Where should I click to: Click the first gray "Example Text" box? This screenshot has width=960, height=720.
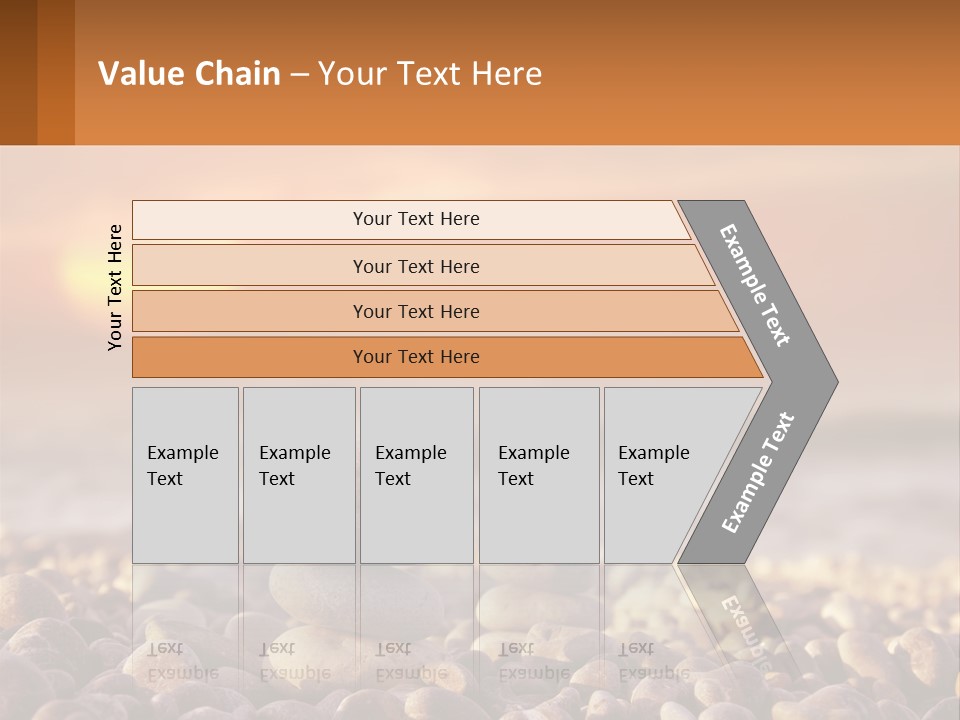click(184, 466)
